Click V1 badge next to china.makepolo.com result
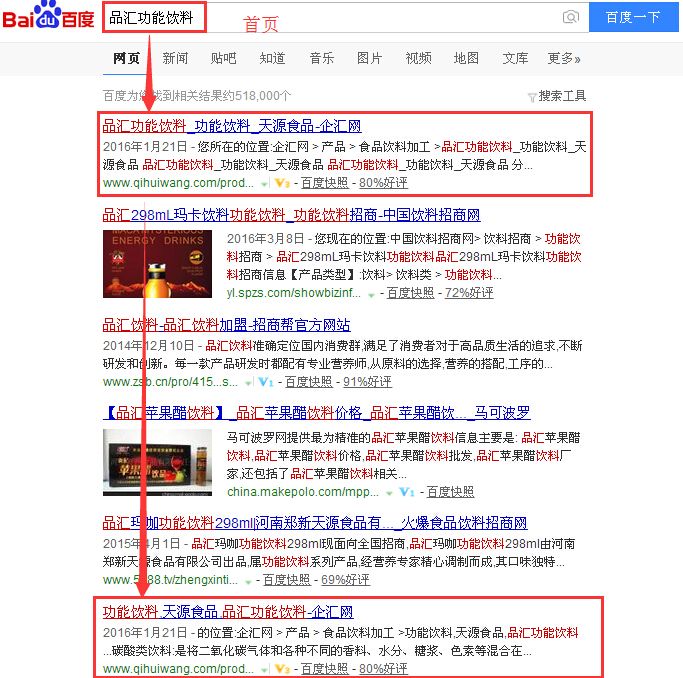 click(406, 492)
